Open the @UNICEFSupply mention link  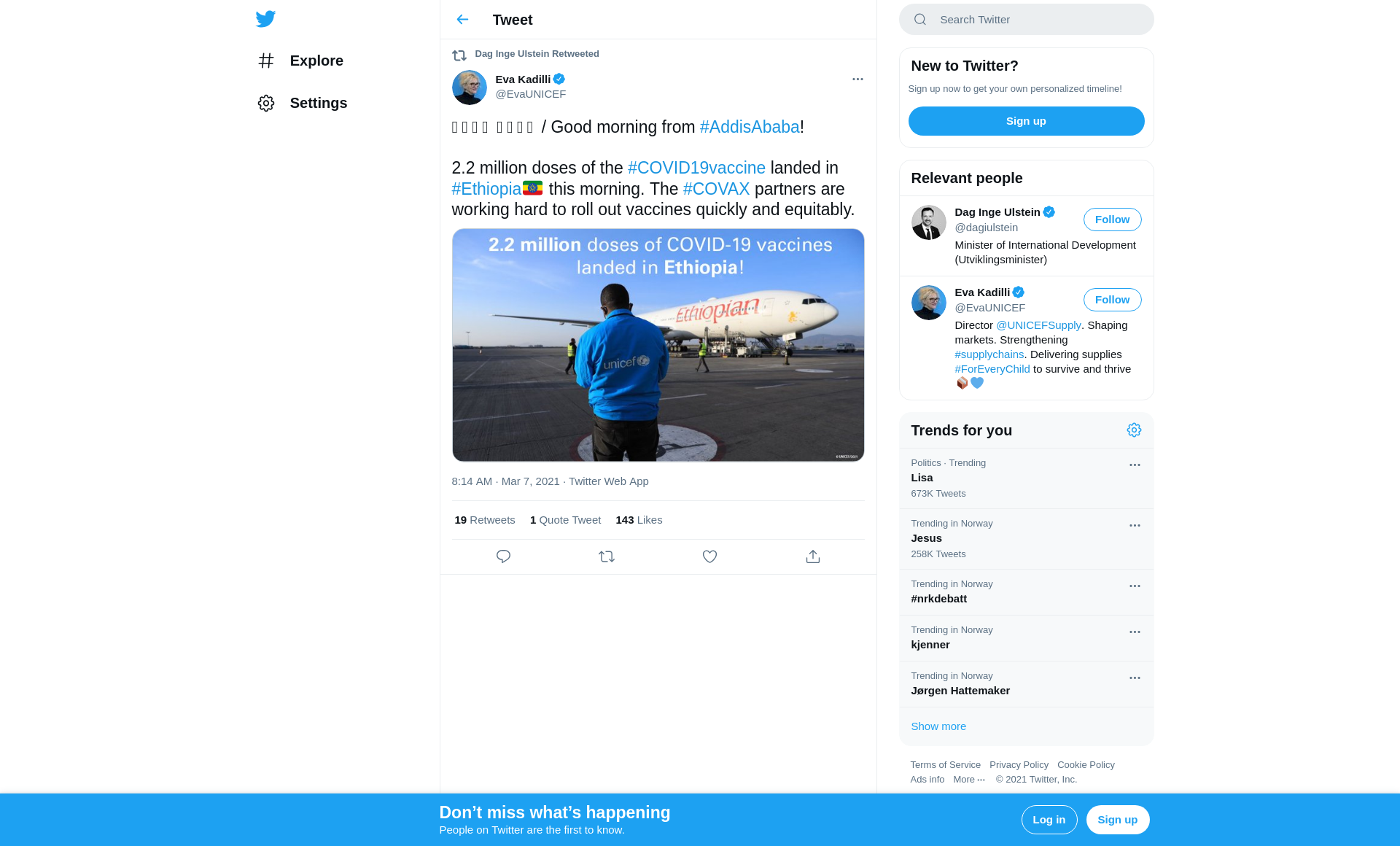pyautogui.click(x=1038, y=325)
